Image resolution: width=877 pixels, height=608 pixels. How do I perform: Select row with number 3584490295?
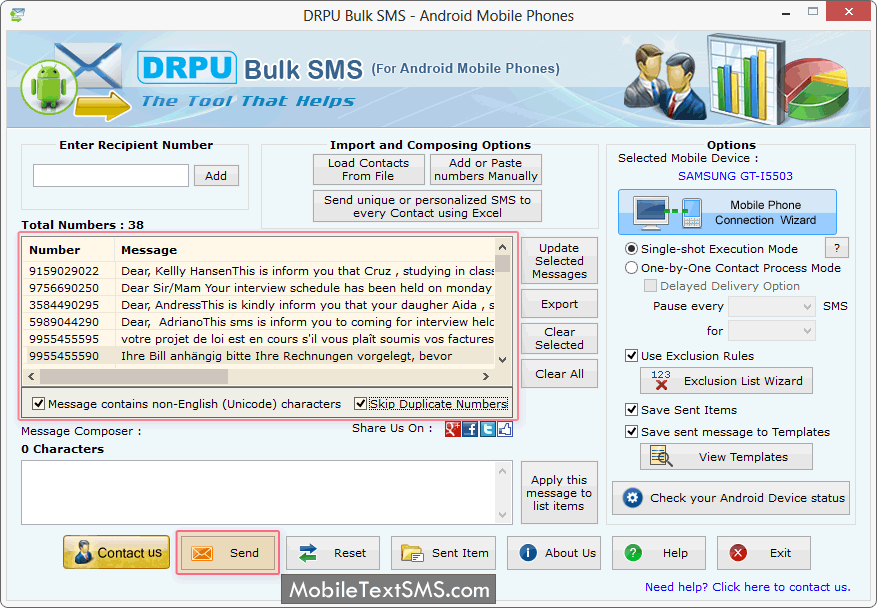258,305
